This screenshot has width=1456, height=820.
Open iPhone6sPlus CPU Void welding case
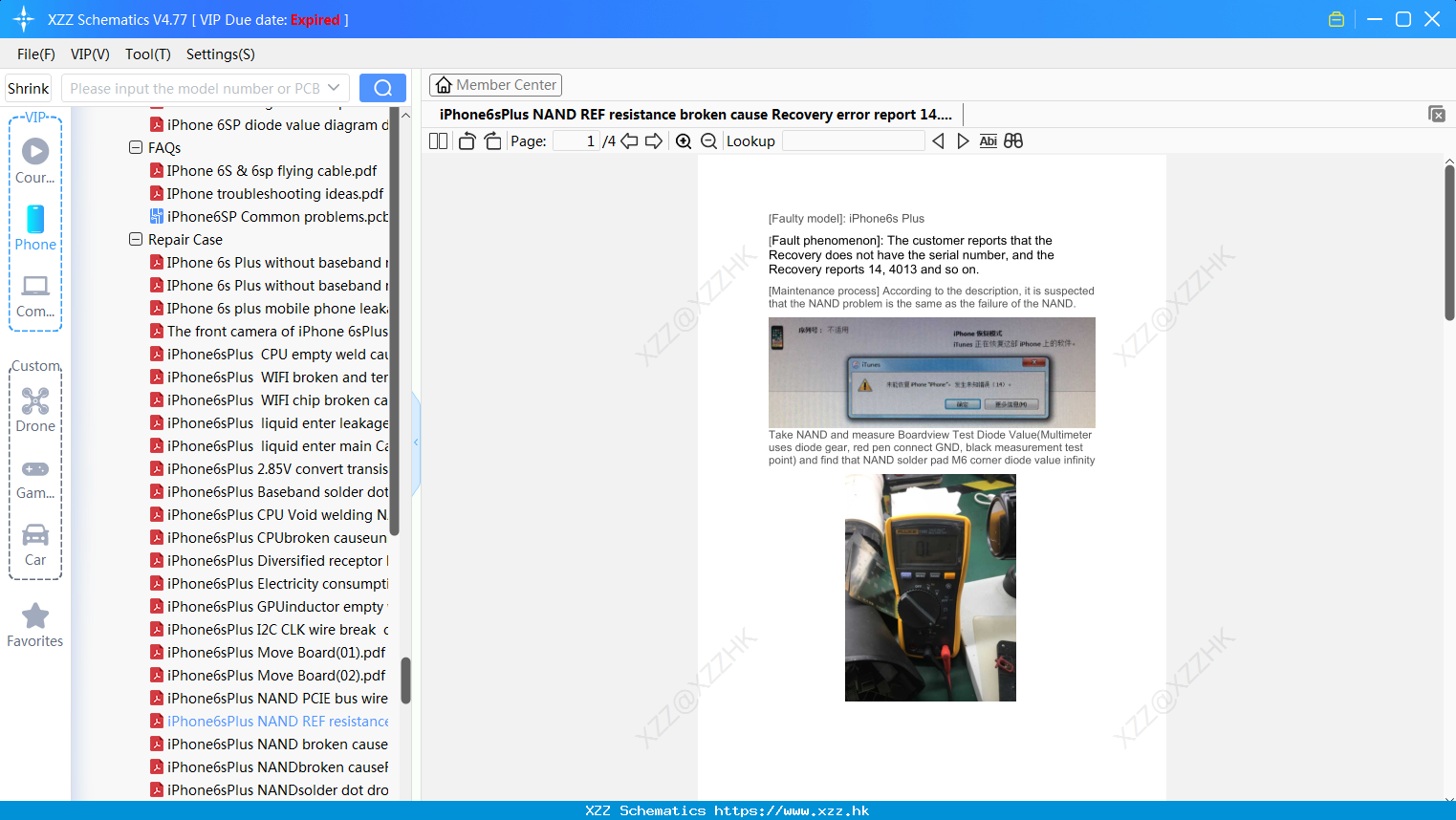[270, 515]
